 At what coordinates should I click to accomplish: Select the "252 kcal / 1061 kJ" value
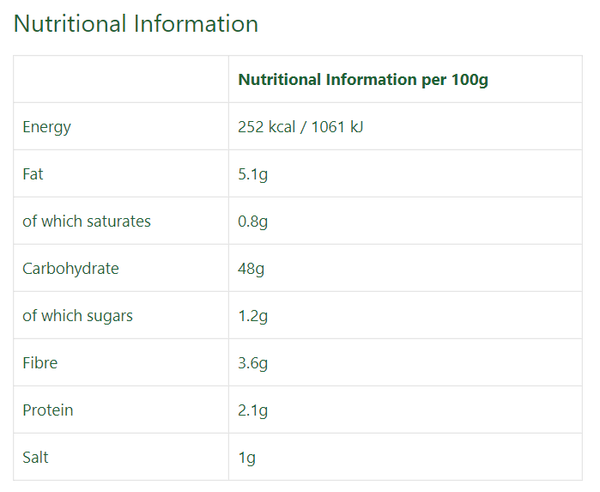[300, 127]
